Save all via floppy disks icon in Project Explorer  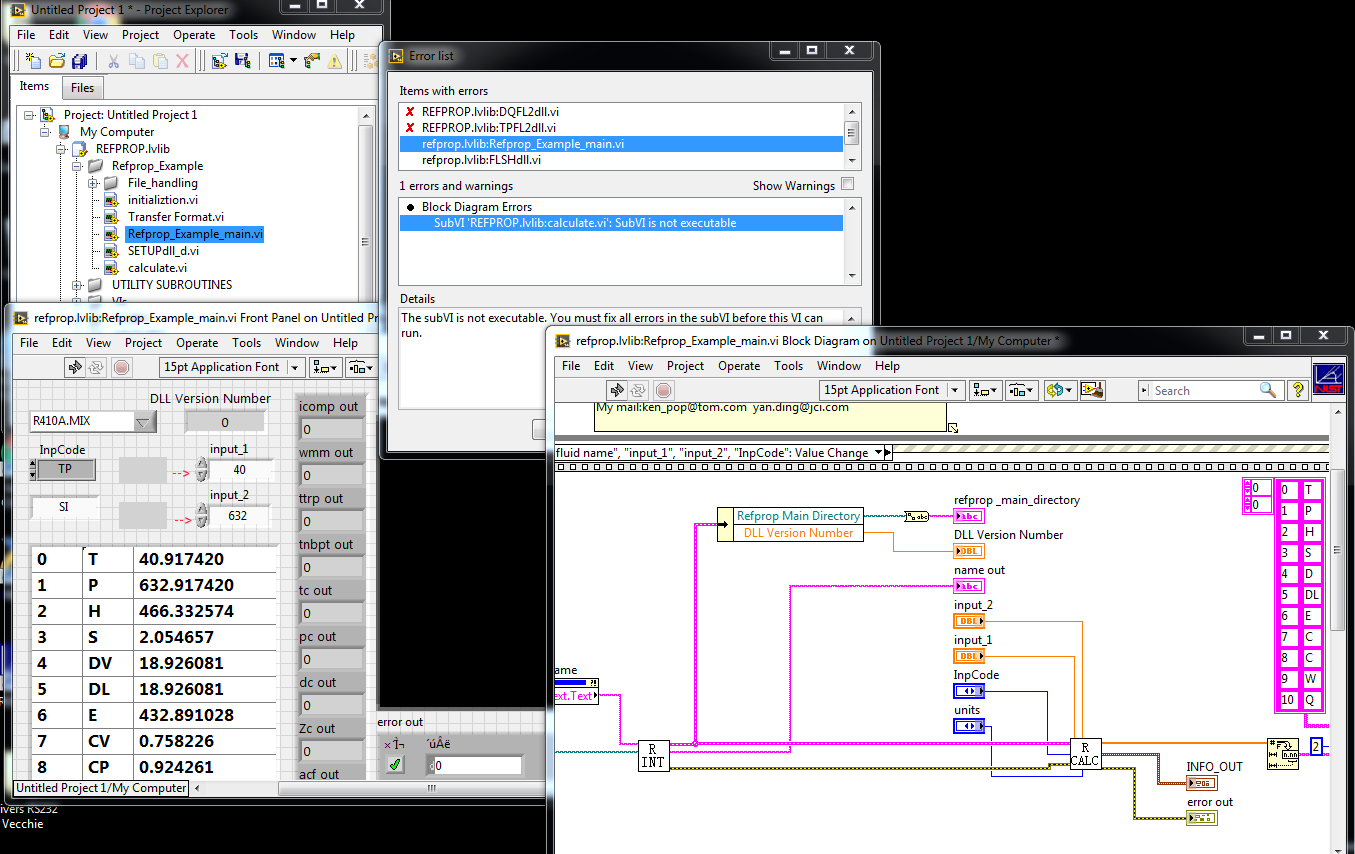79,61
